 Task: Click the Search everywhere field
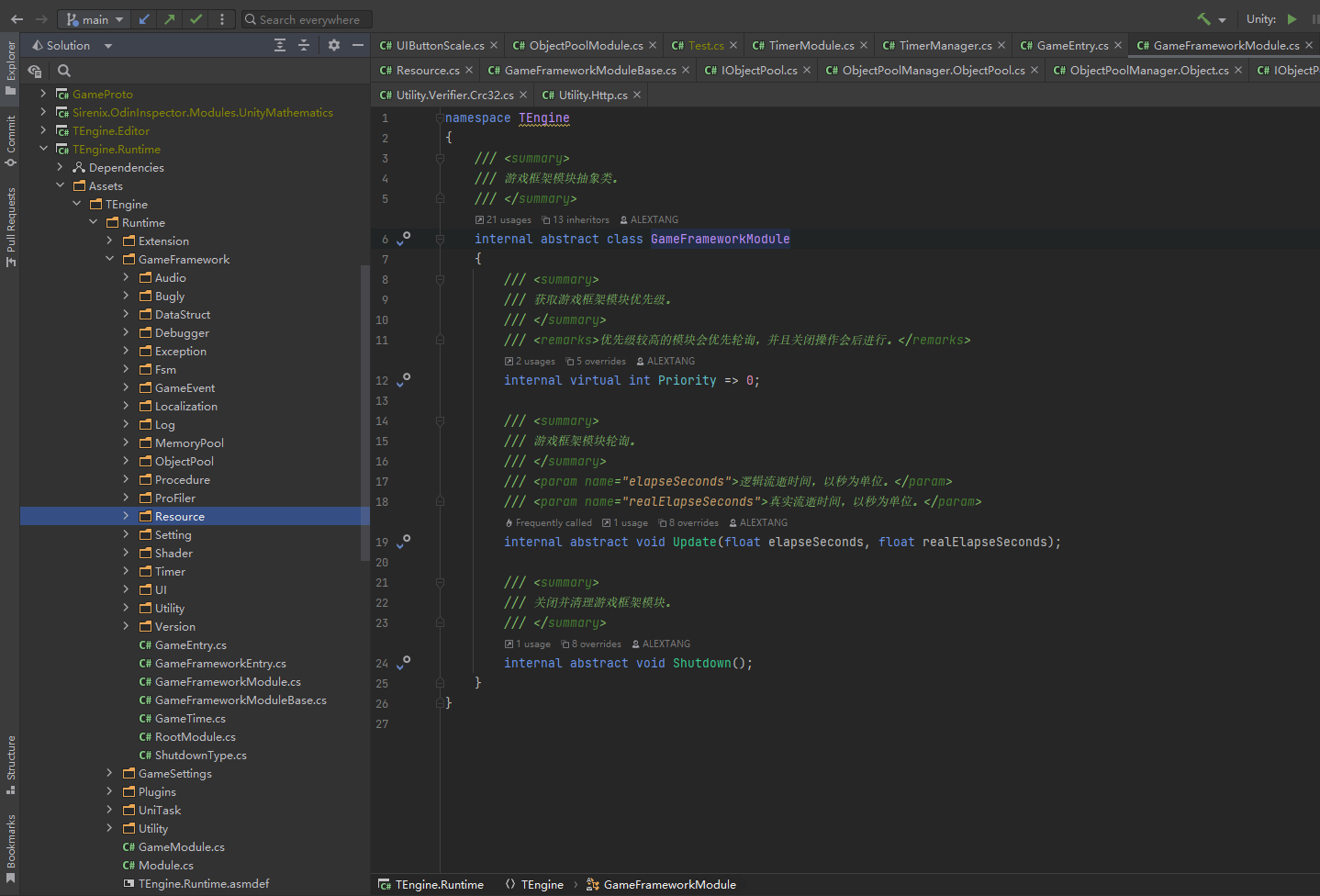pyautogui.click(x=307, y=19)
